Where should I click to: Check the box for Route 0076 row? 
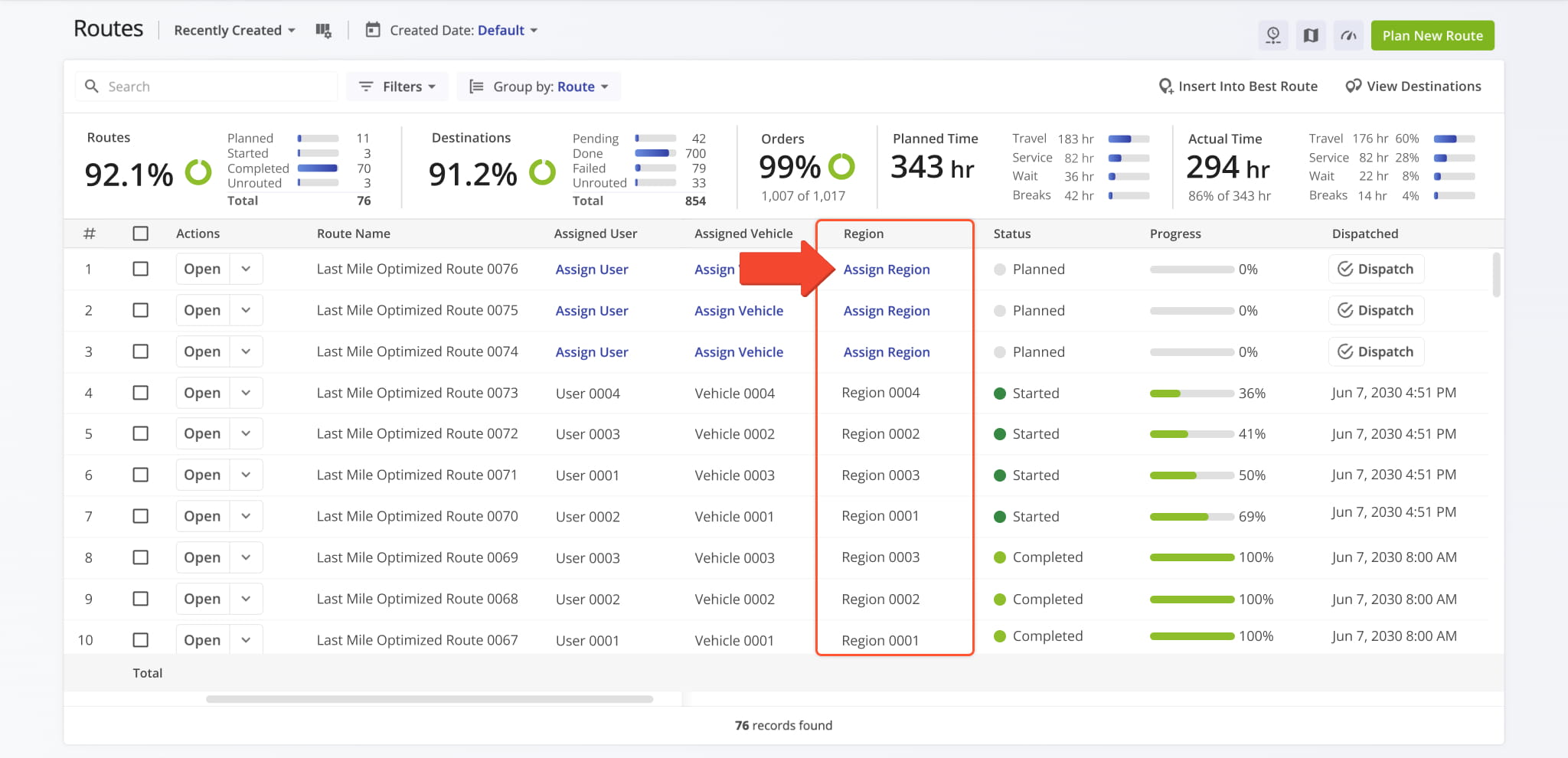[141, 269]
